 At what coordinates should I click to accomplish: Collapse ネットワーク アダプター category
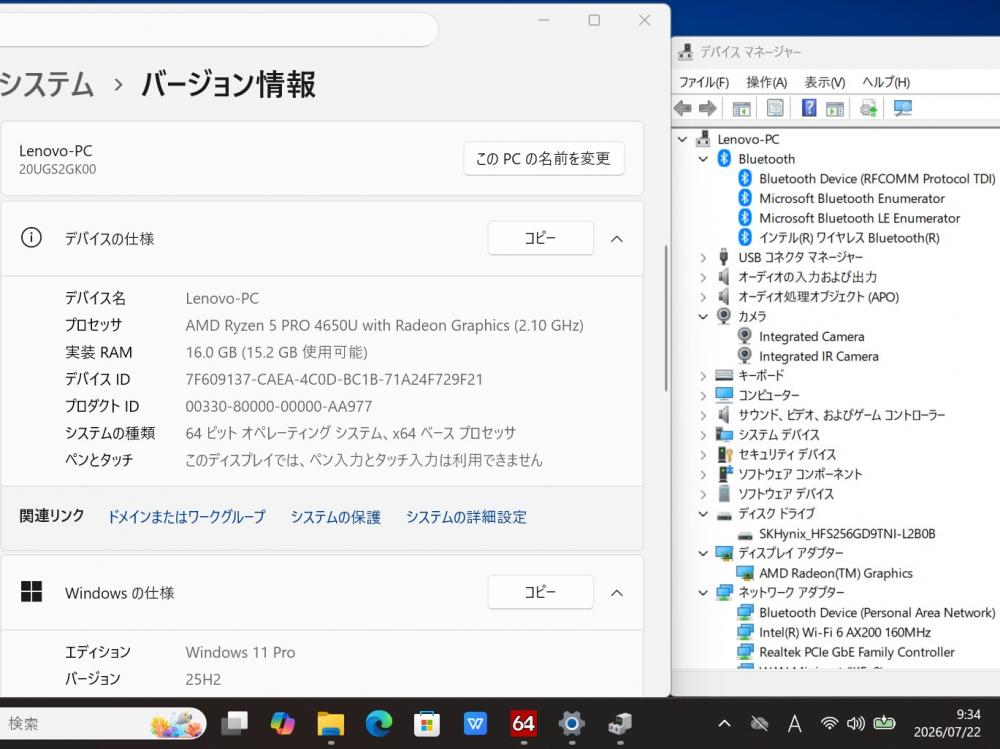[x=703, y=593]
